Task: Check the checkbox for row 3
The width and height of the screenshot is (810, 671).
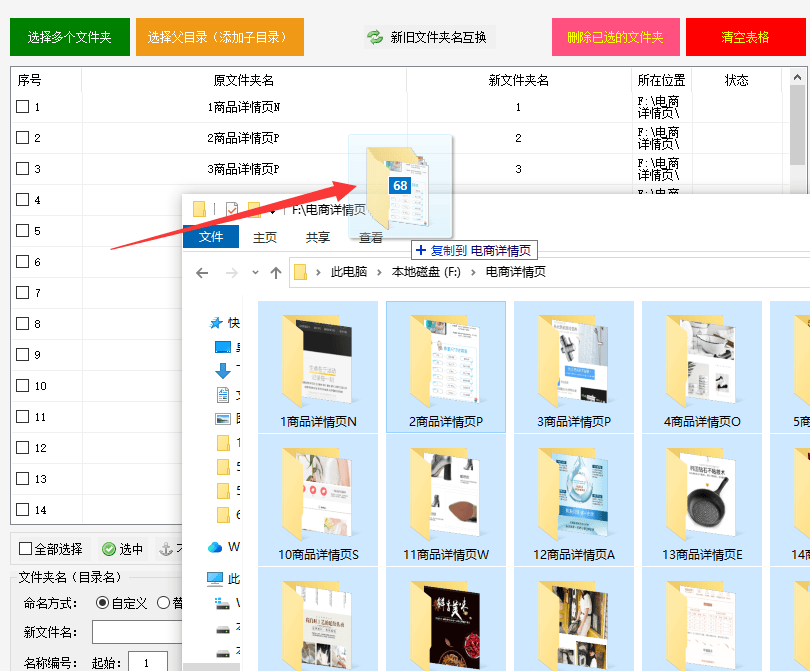Action: point(22,168)
